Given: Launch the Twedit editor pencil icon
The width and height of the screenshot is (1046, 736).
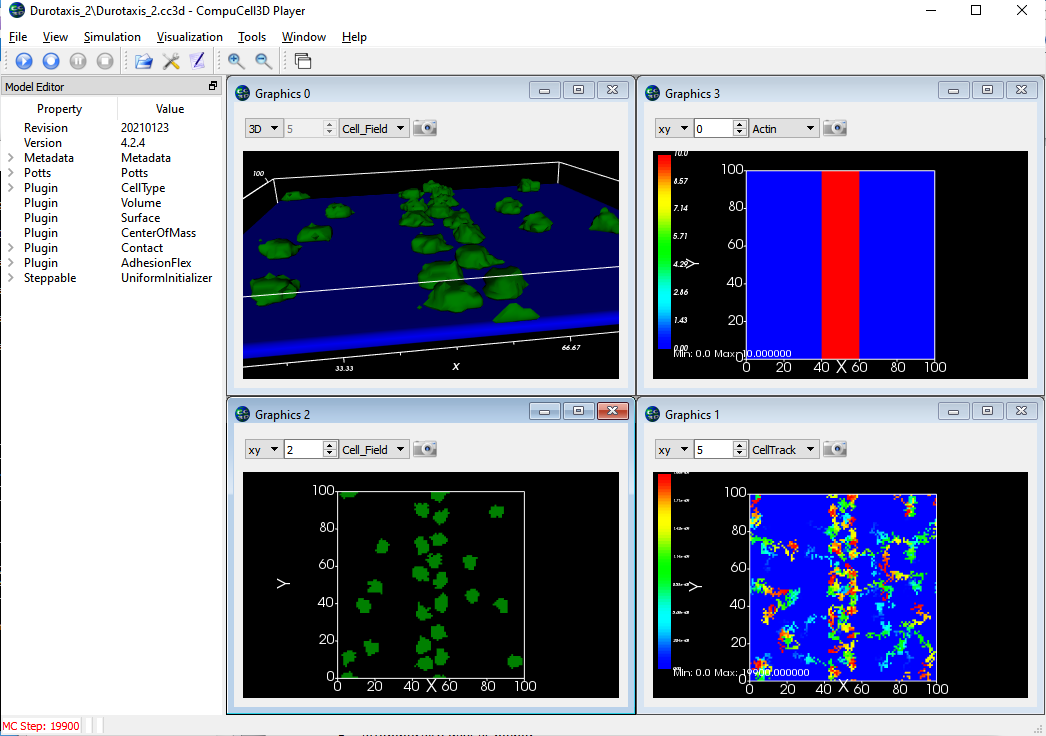Looking at the screenshot, I should coord(197,62).
